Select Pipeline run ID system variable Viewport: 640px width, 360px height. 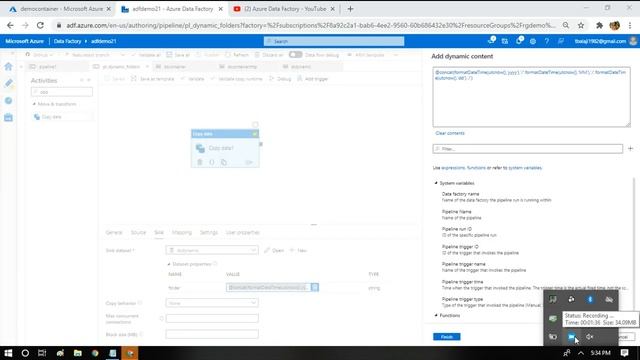[x=469, y=232]
